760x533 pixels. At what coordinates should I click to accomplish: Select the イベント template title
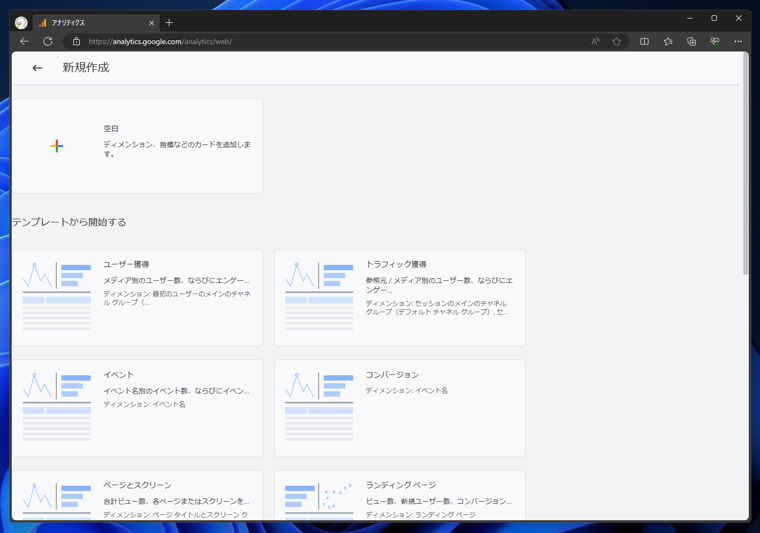[118, 375]
